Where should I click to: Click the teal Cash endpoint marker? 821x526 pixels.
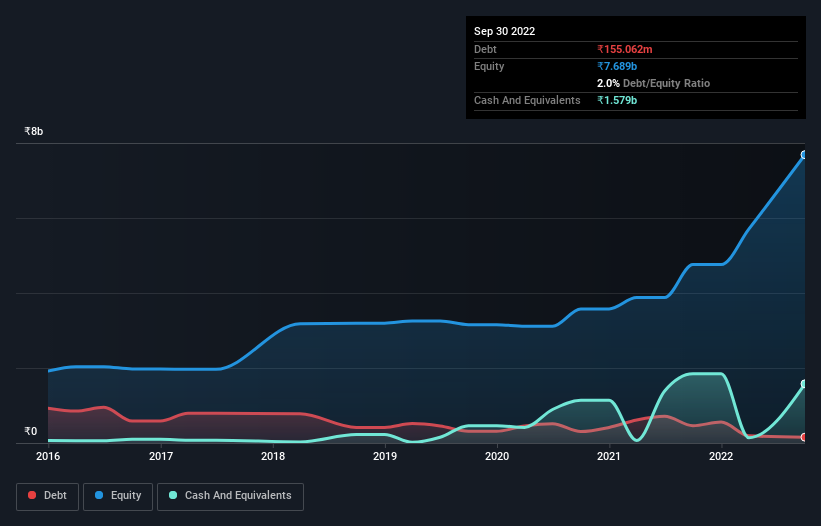(804, 384)
